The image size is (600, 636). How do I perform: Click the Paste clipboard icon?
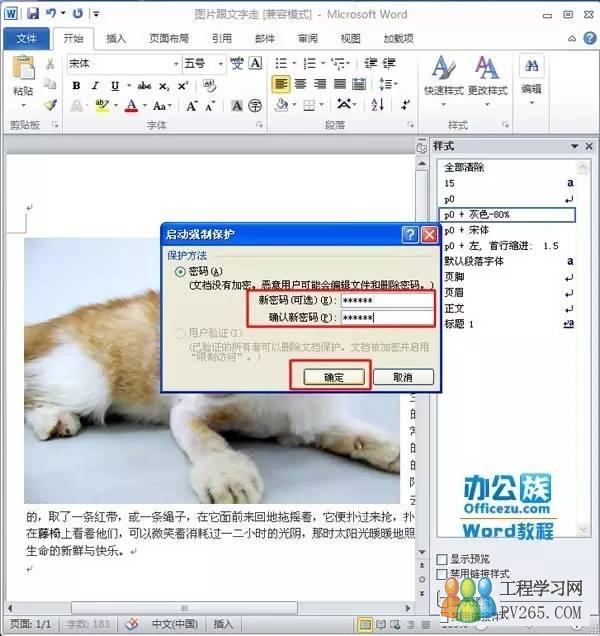pos(23,67)
